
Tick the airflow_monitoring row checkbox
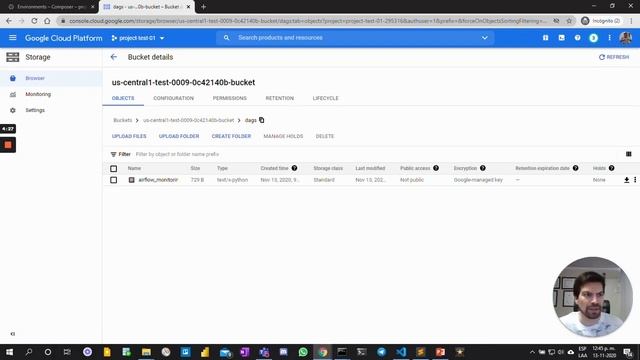tap(113, 180)
